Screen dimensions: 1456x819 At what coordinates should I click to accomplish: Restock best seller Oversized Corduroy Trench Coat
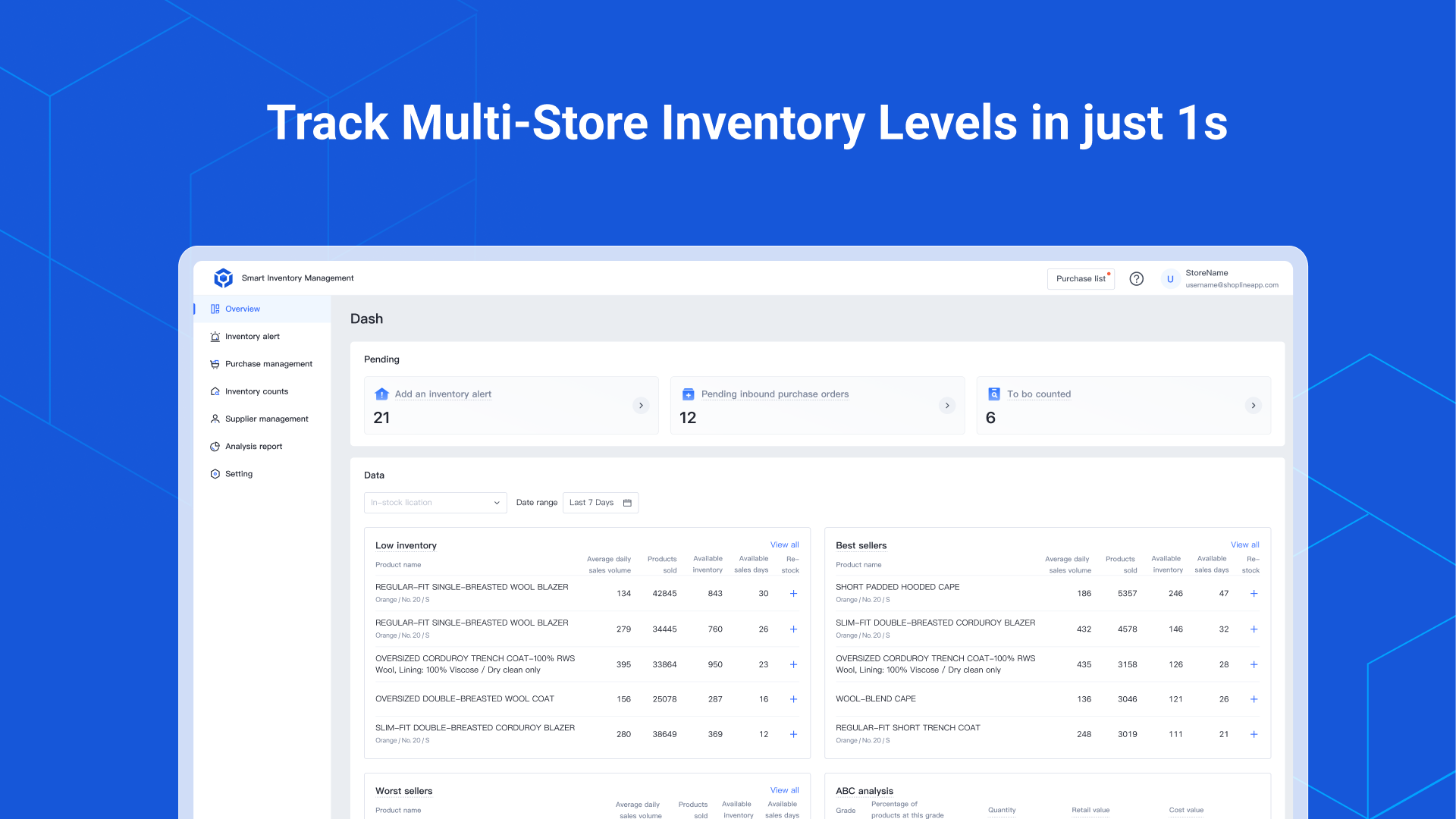click(1254, 665)
